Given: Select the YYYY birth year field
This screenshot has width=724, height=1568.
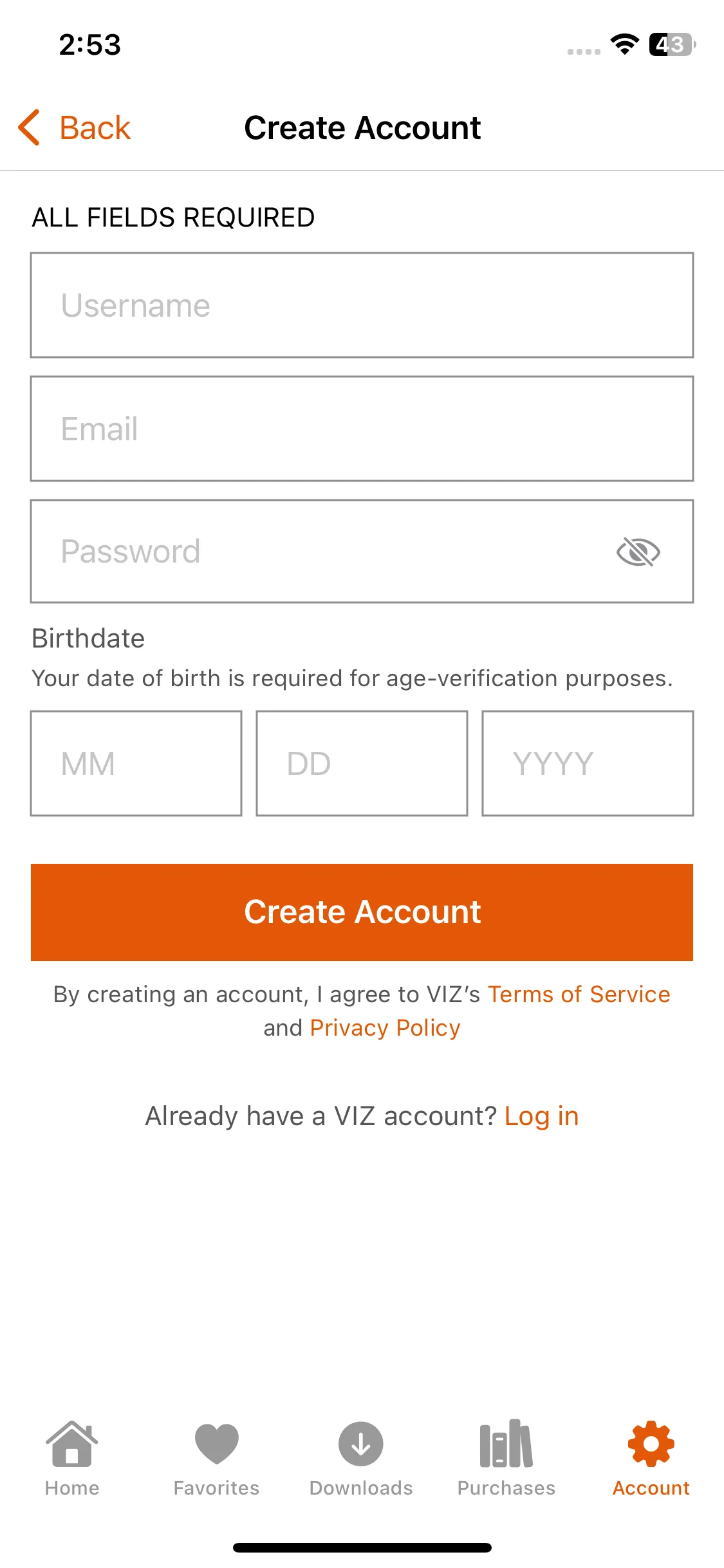Looking at the screenshot, I should point(588,763).
